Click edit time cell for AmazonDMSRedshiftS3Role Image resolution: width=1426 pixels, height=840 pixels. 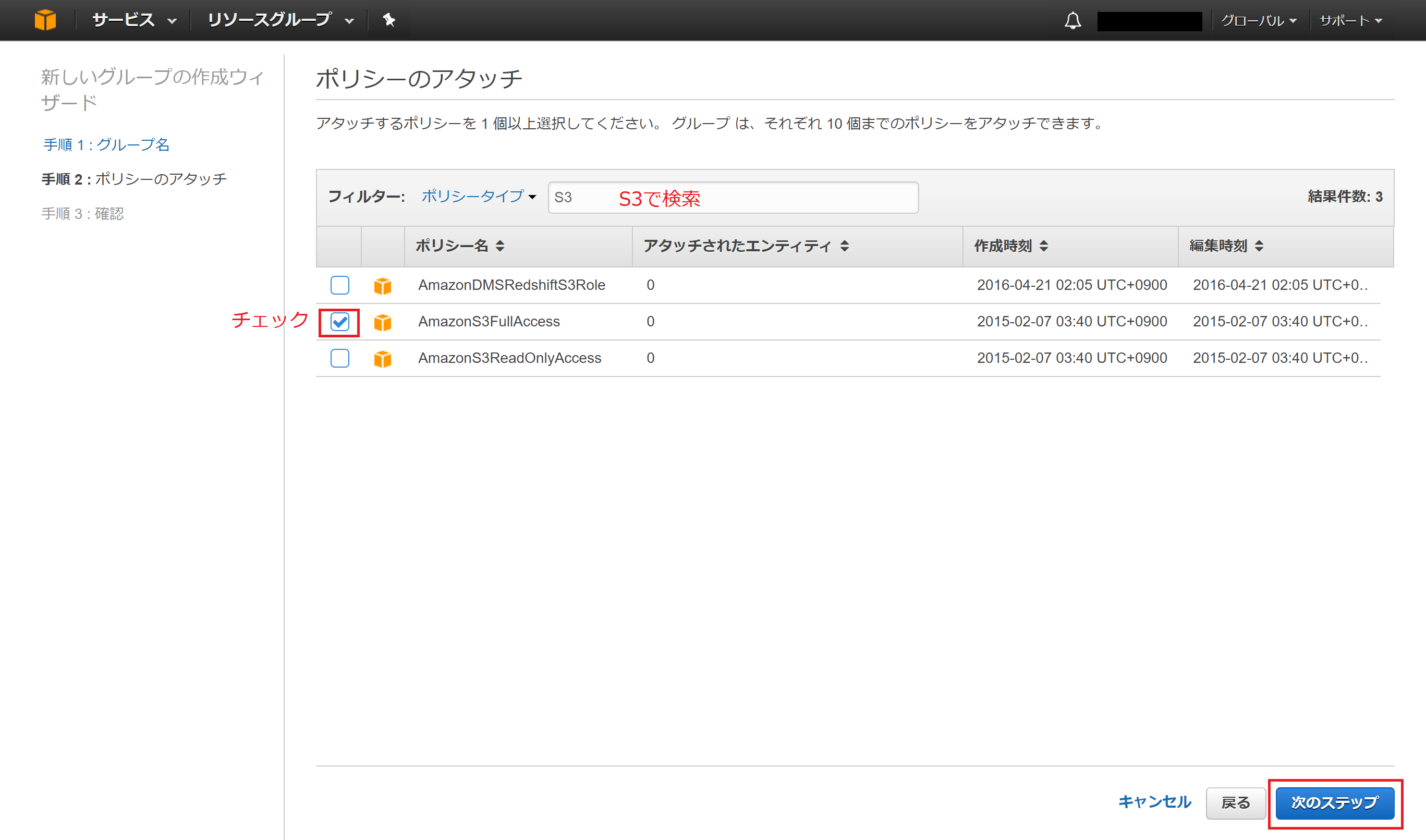point(1280,285)
